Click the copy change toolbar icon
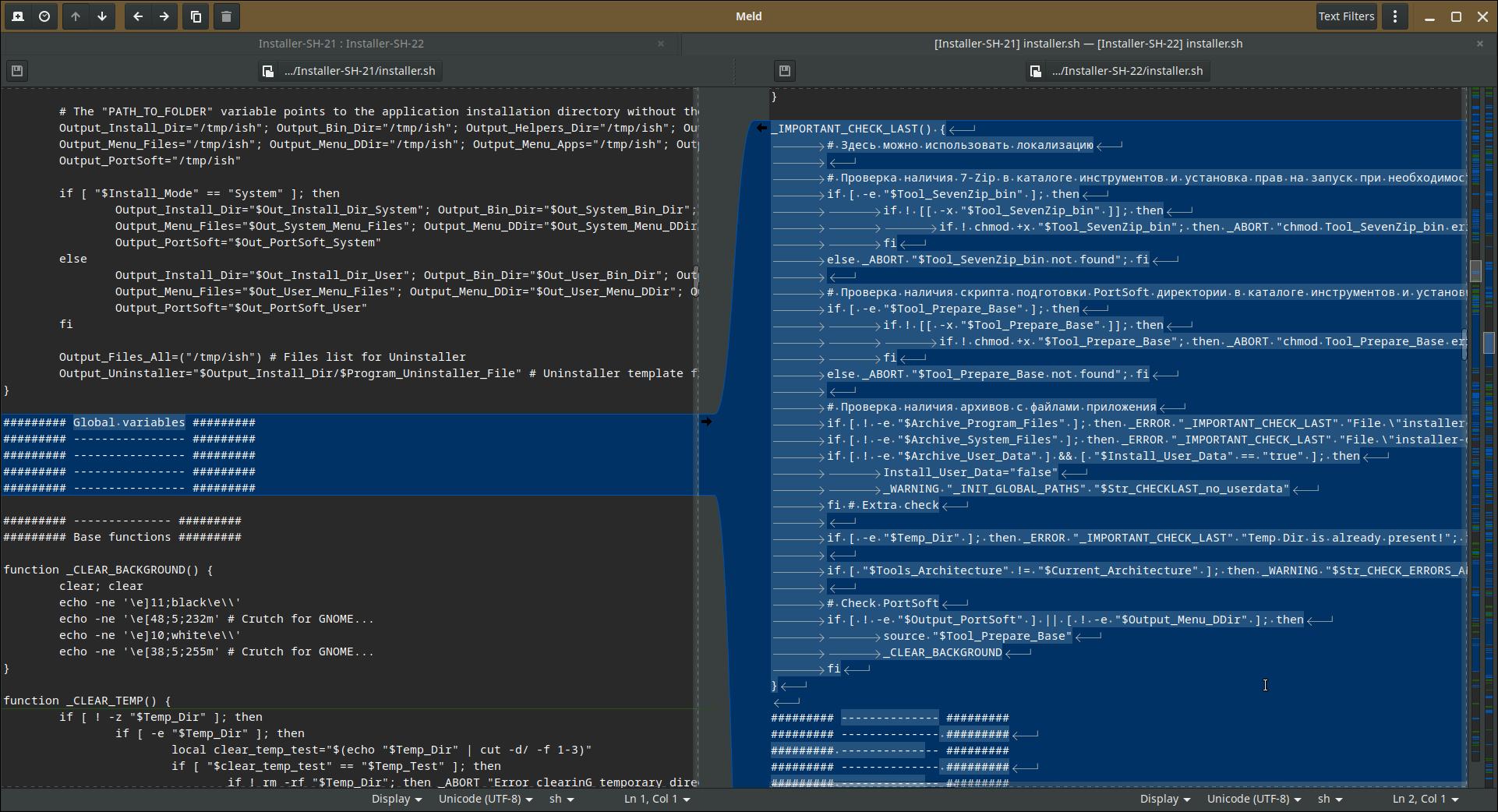The height and width of the screenshot is (812, 1498). pyautogui.click(x=196, y=16)
